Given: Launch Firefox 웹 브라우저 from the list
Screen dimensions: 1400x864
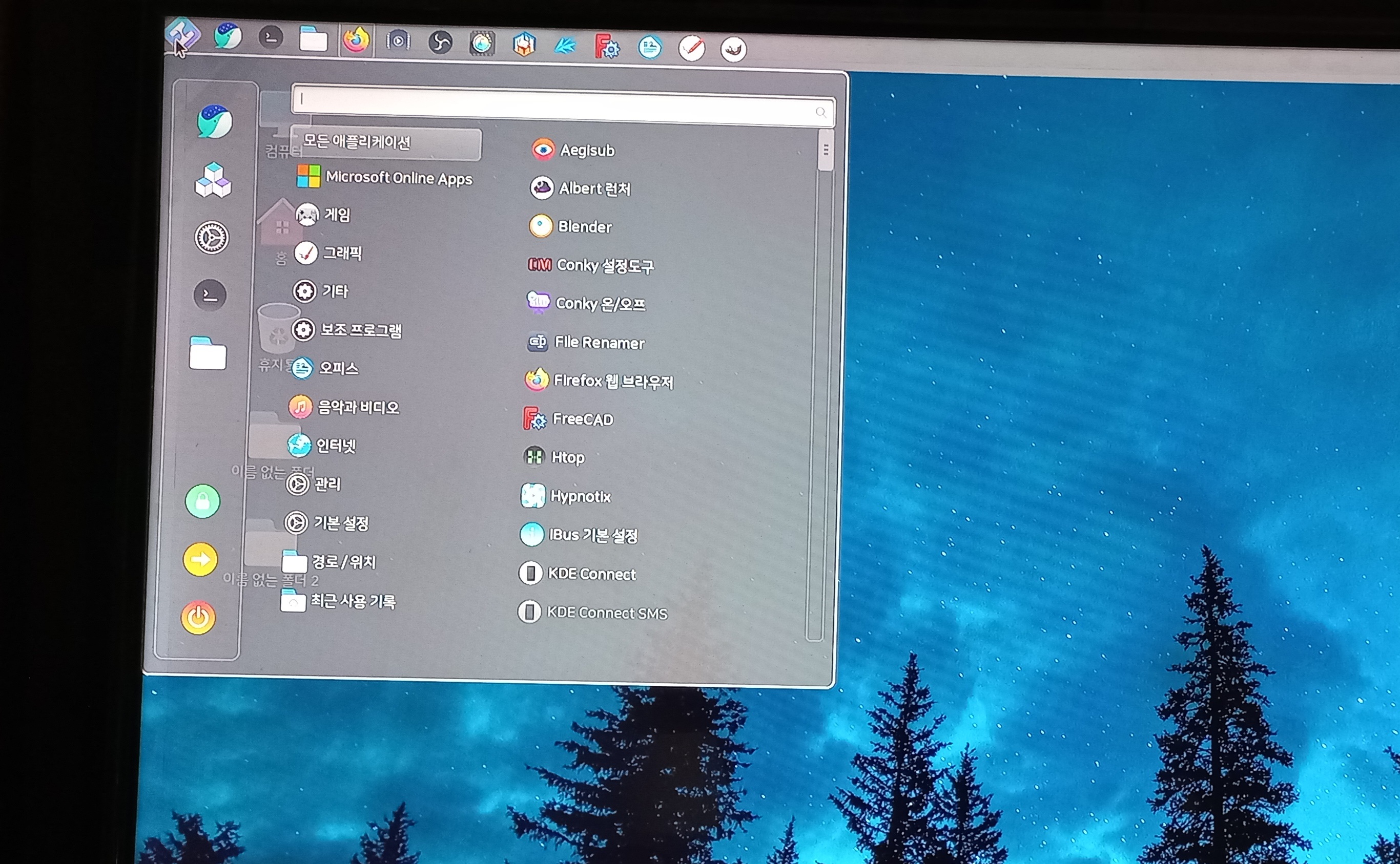Looking at the screenshot, I should coord(599,381).
